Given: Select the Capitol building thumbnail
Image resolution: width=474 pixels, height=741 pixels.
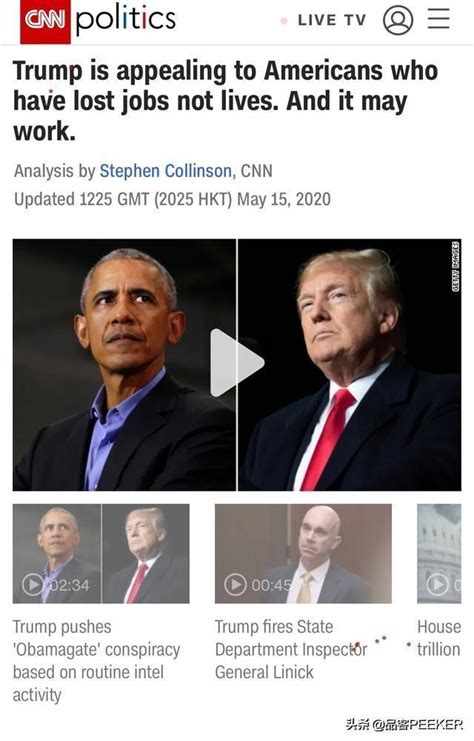Looking at the screenshot, I should (439, 553).
